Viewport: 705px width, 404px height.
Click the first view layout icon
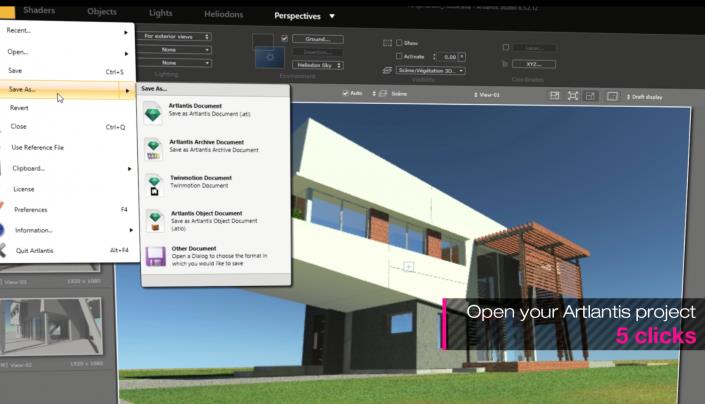click(554, 95)
